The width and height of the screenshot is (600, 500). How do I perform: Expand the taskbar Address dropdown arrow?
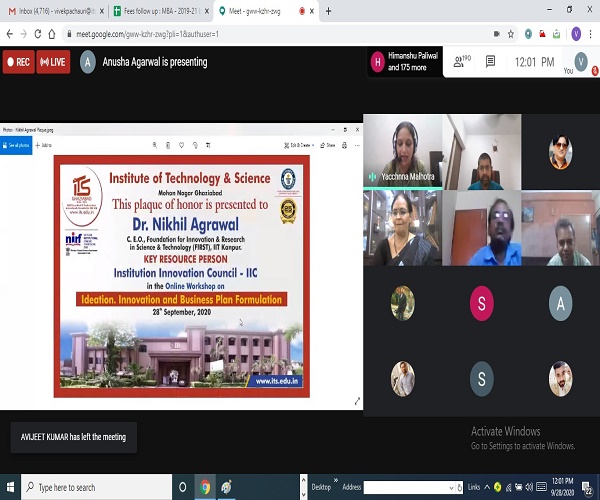tap(451, 487)
